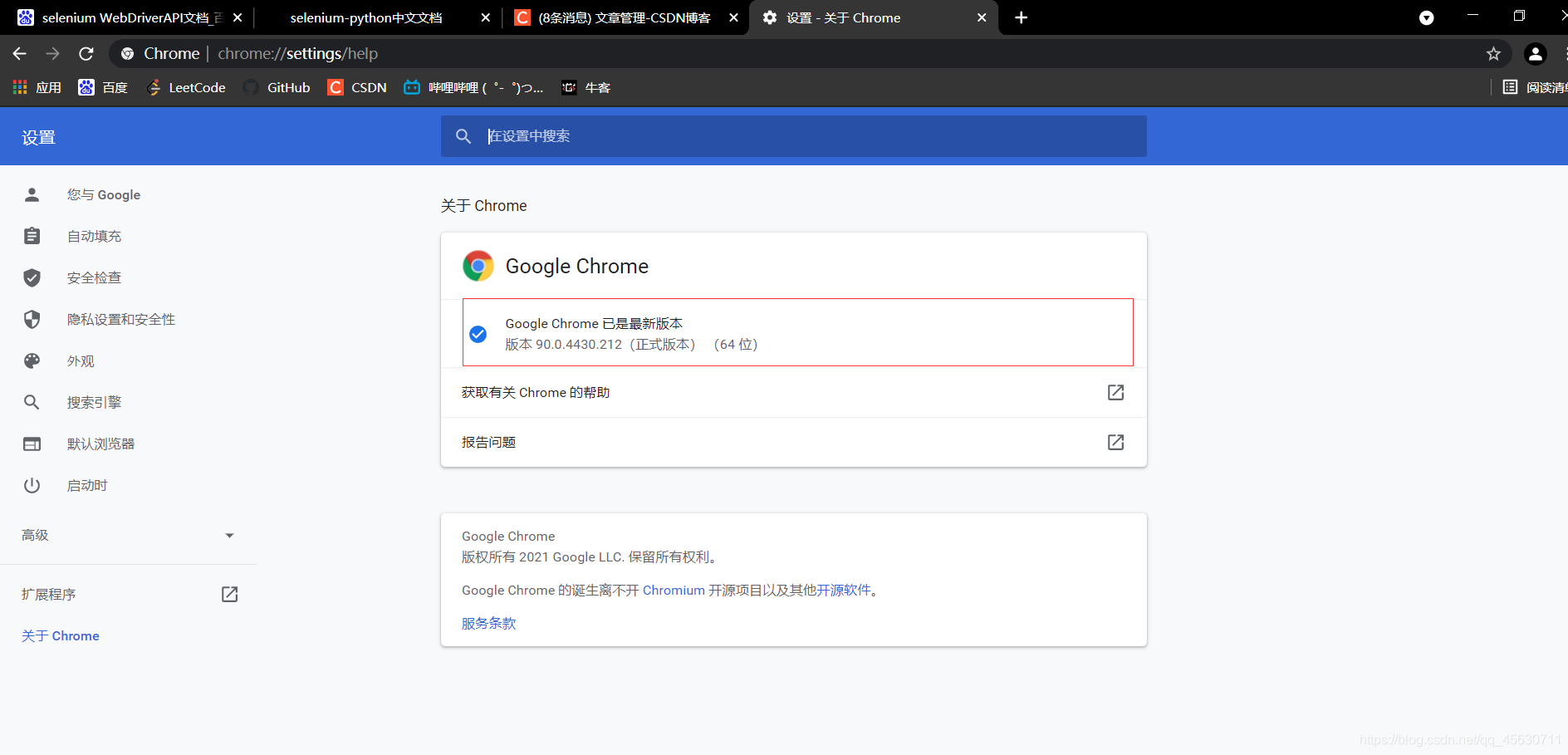Open the 百度 bookmark
Image resolution: width=1568 pixels, height=755 pixels.
[x=102, y=87]
